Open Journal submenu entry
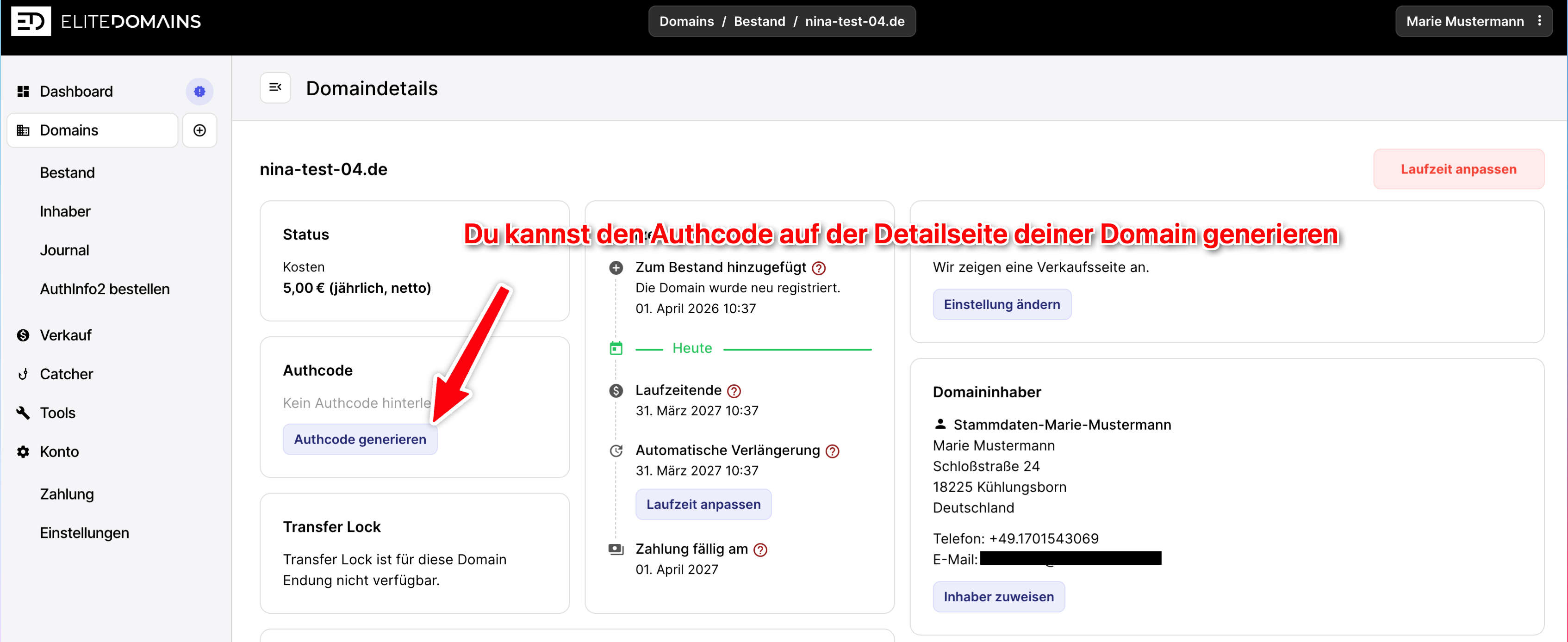The height and width of the screenshot is (642, 1568). click(64, 251)
